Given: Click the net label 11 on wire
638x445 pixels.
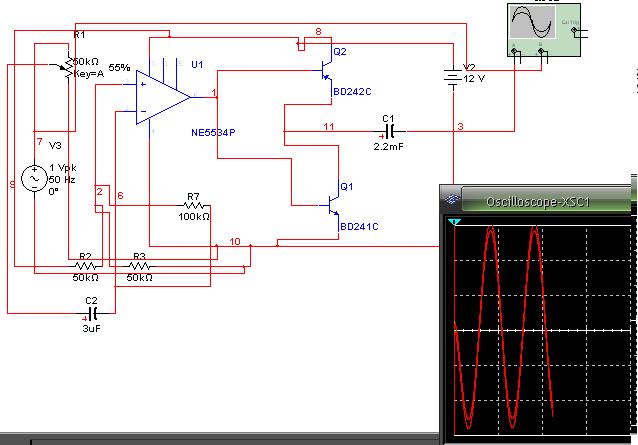Looking at the screenshot, I should pos(329,127).
